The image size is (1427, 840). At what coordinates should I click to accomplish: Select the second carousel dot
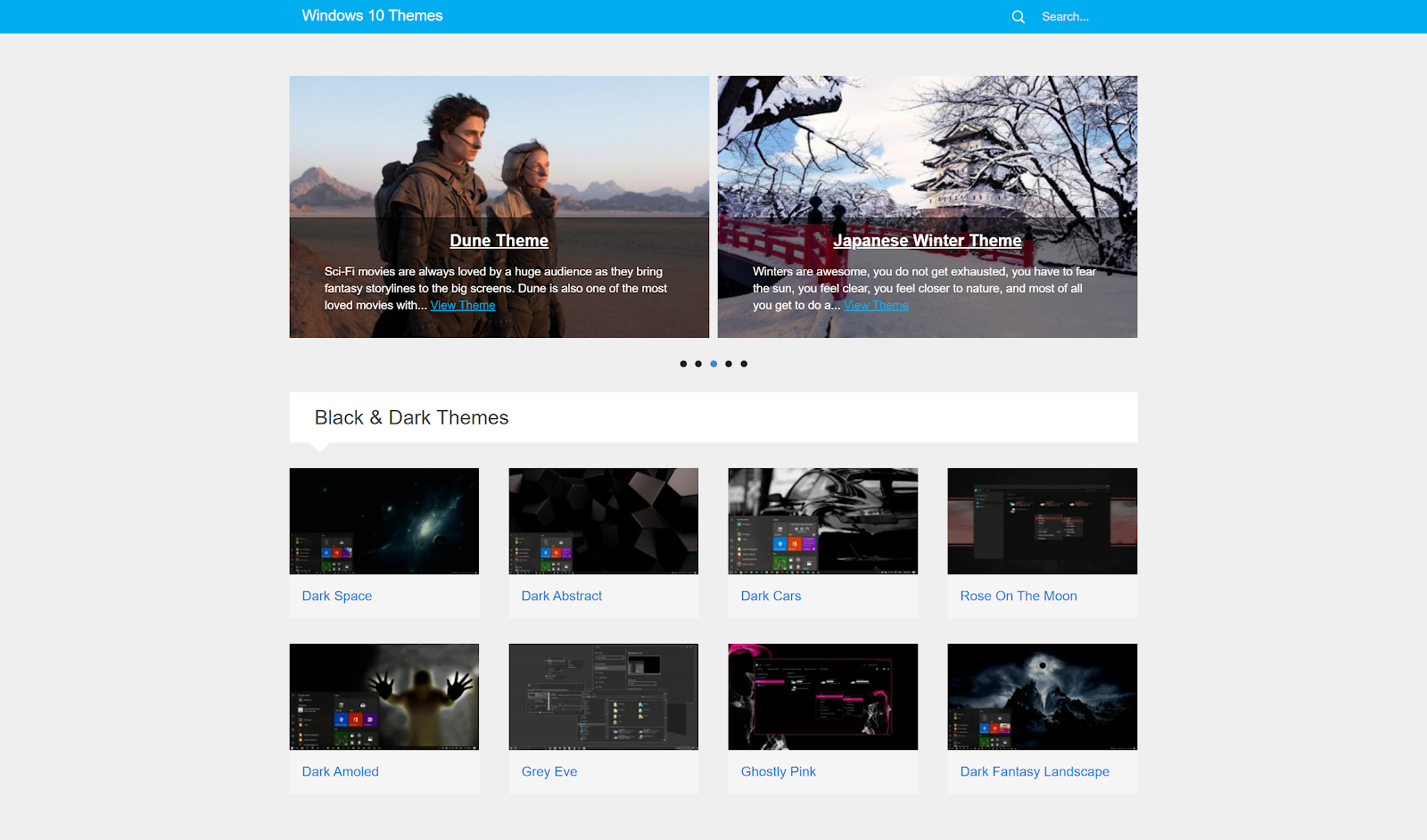698,364
